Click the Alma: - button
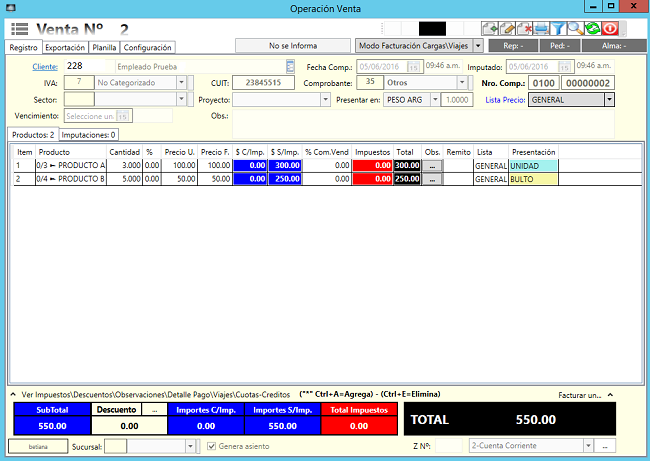The width and height of the screenshot is (650, 461). click(x=614, y=46)
